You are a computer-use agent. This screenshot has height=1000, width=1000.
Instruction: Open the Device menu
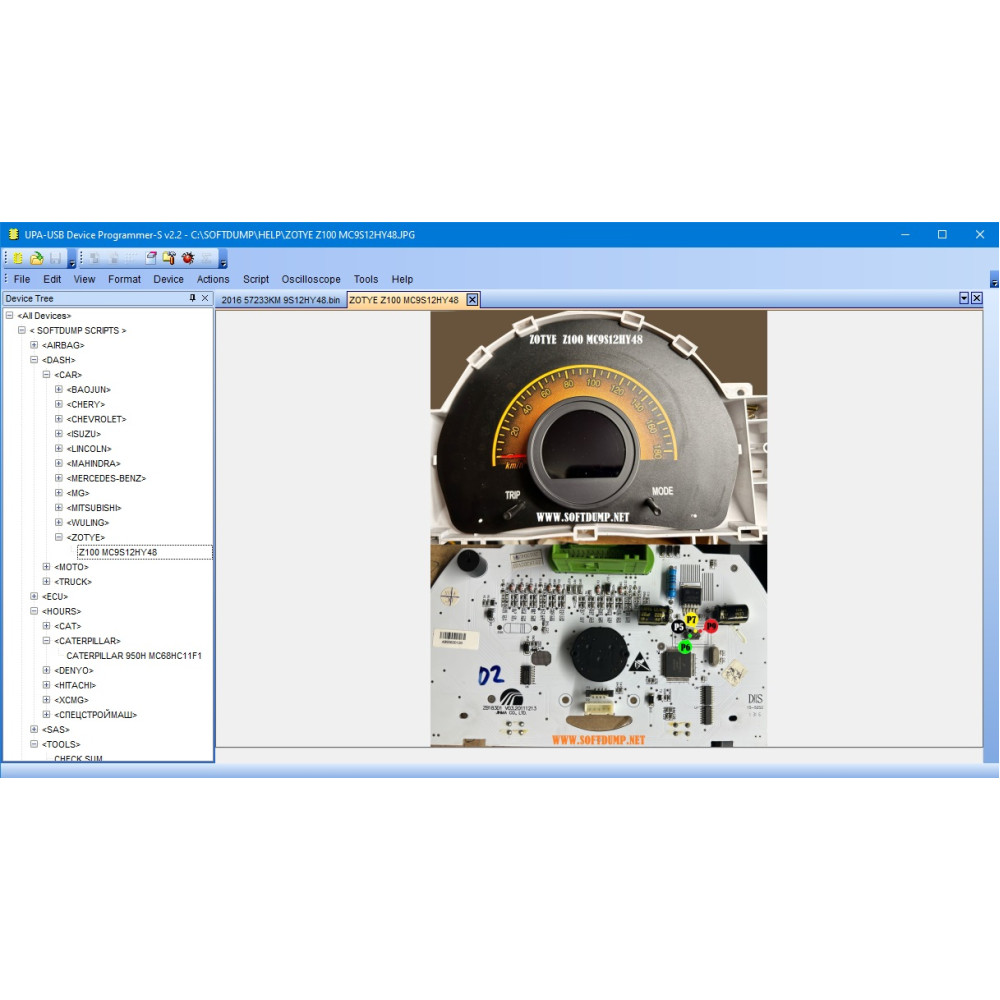[168, 279]
